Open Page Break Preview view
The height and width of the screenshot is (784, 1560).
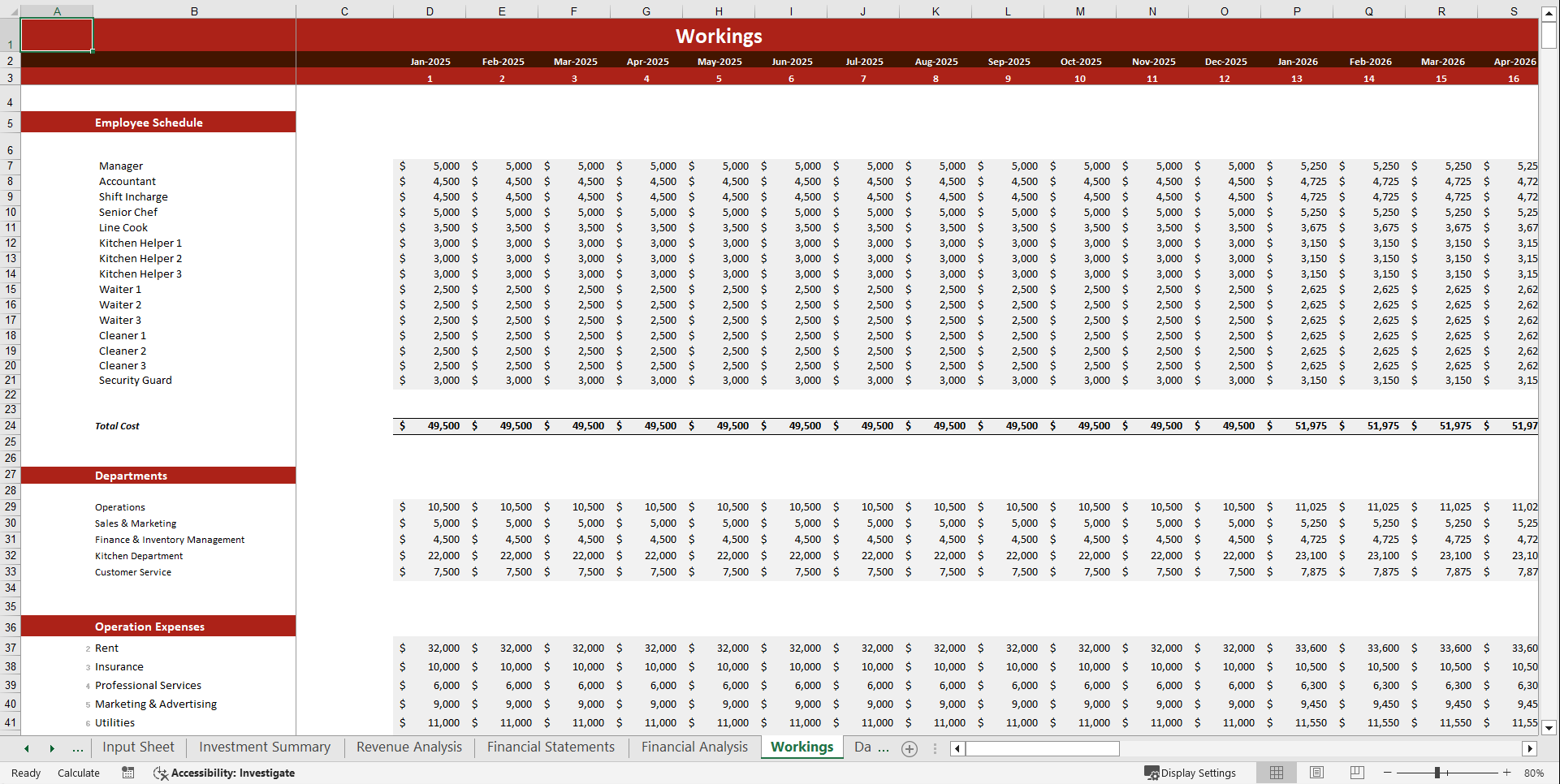pos(1357,773)
